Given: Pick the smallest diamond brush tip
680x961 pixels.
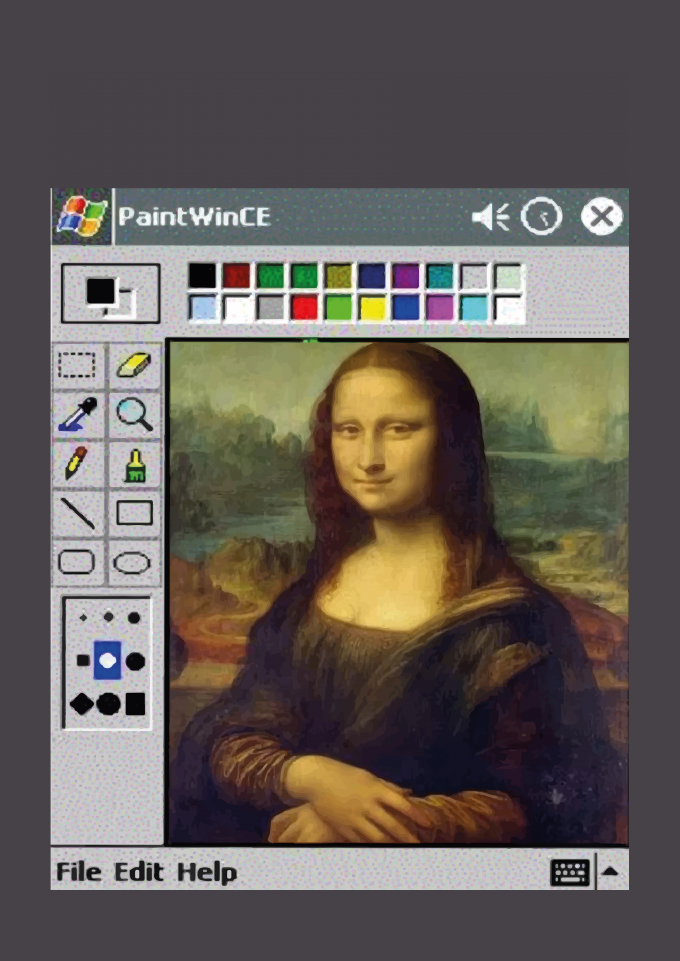Looking at the screenshot, I should (x=83, y=618).
